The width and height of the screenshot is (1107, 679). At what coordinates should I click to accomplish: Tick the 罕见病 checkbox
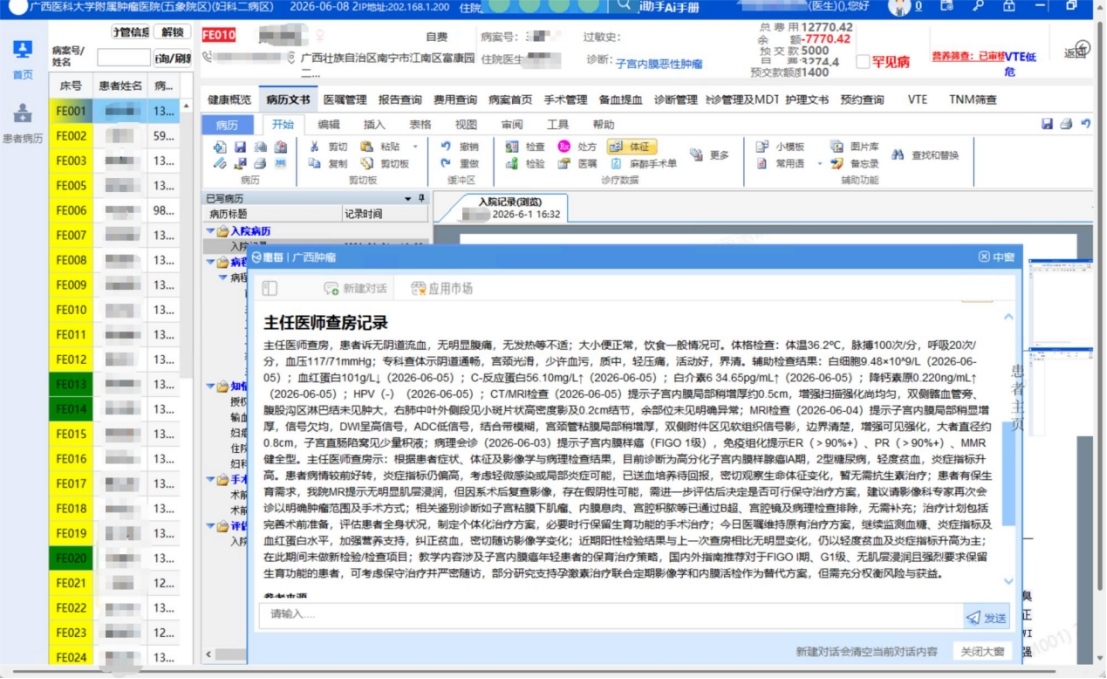coord(863,62)
